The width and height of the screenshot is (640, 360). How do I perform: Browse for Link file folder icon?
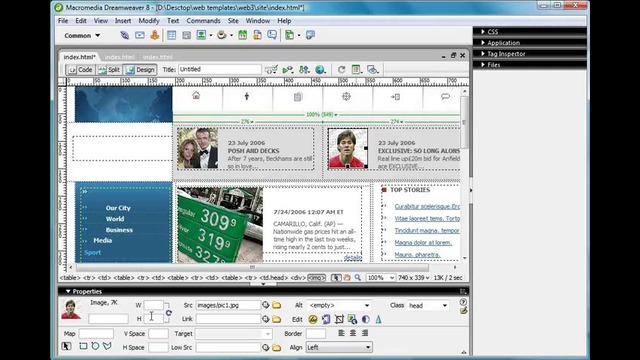click(x=277, y=319)
